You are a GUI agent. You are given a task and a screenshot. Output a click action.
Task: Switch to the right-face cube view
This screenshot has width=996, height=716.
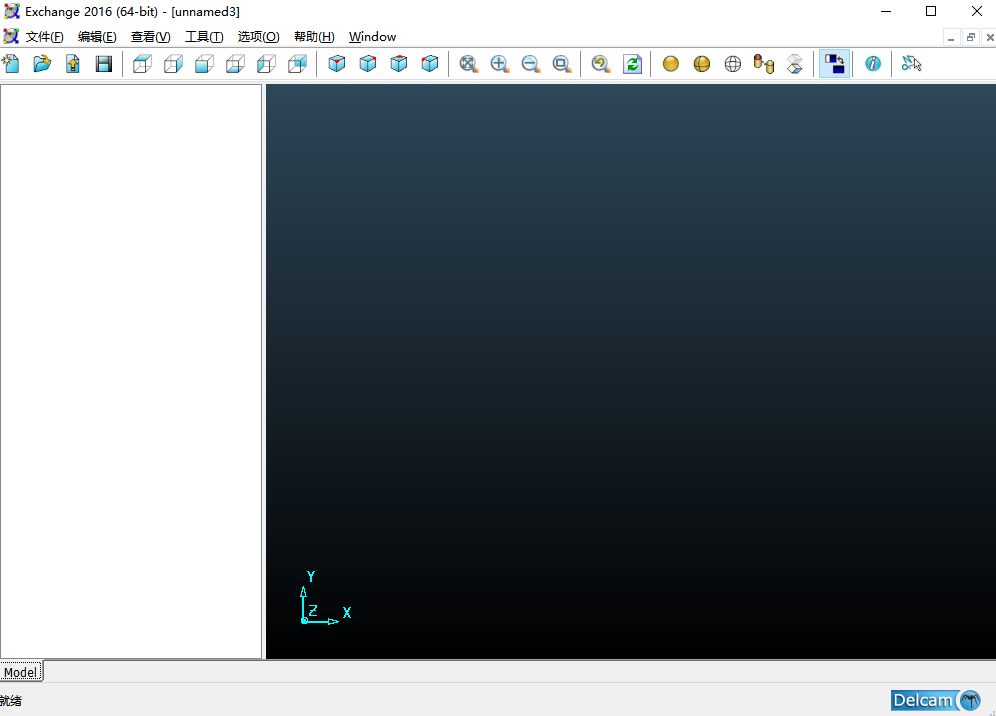(173, 64)
